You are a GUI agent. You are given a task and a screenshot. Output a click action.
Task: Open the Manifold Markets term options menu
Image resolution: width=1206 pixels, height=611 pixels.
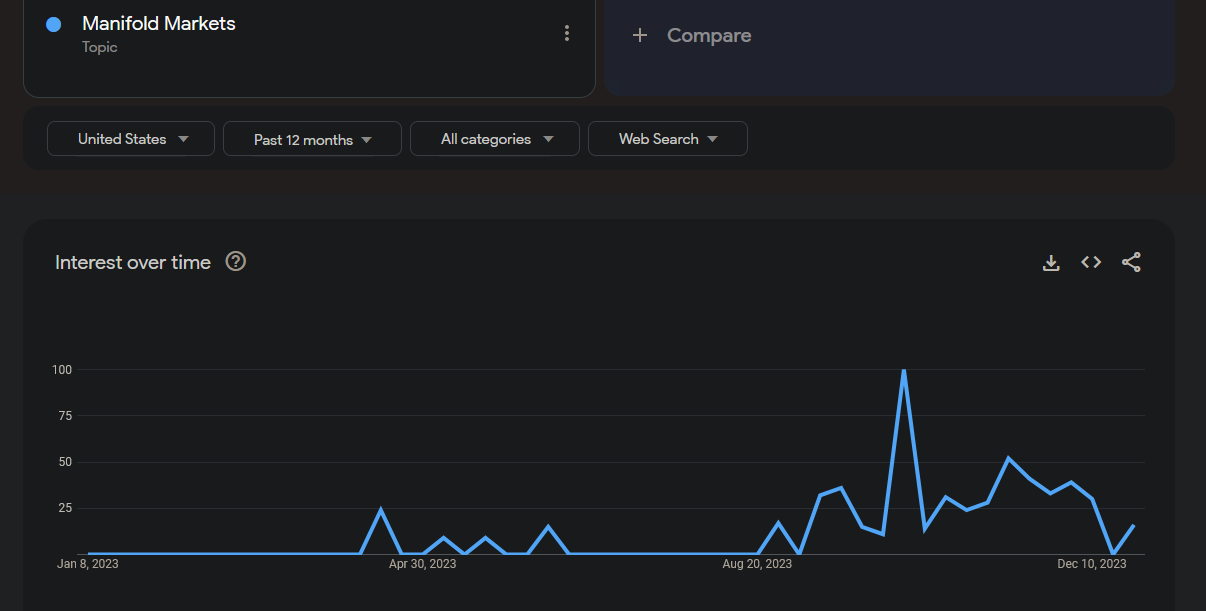(567, 33)
